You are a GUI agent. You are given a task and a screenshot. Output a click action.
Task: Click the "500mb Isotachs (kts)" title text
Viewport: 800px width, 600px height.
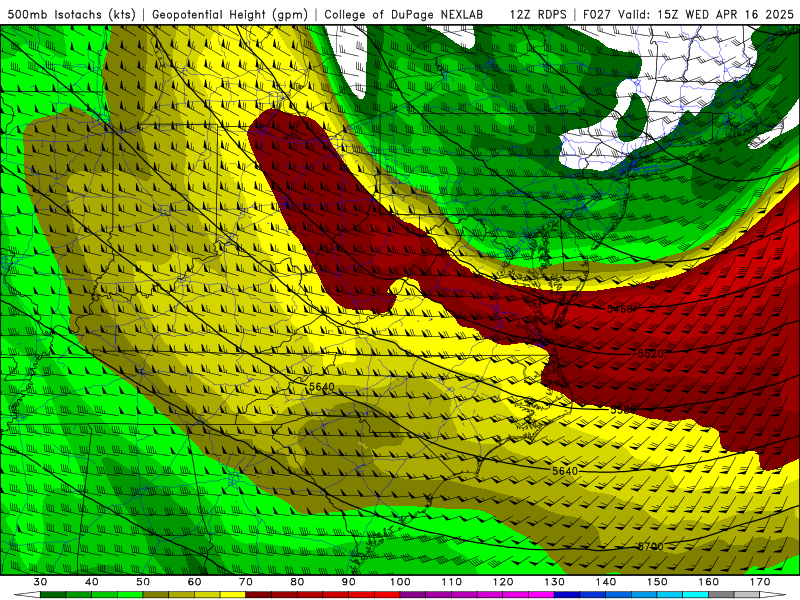tap(71, 15)
